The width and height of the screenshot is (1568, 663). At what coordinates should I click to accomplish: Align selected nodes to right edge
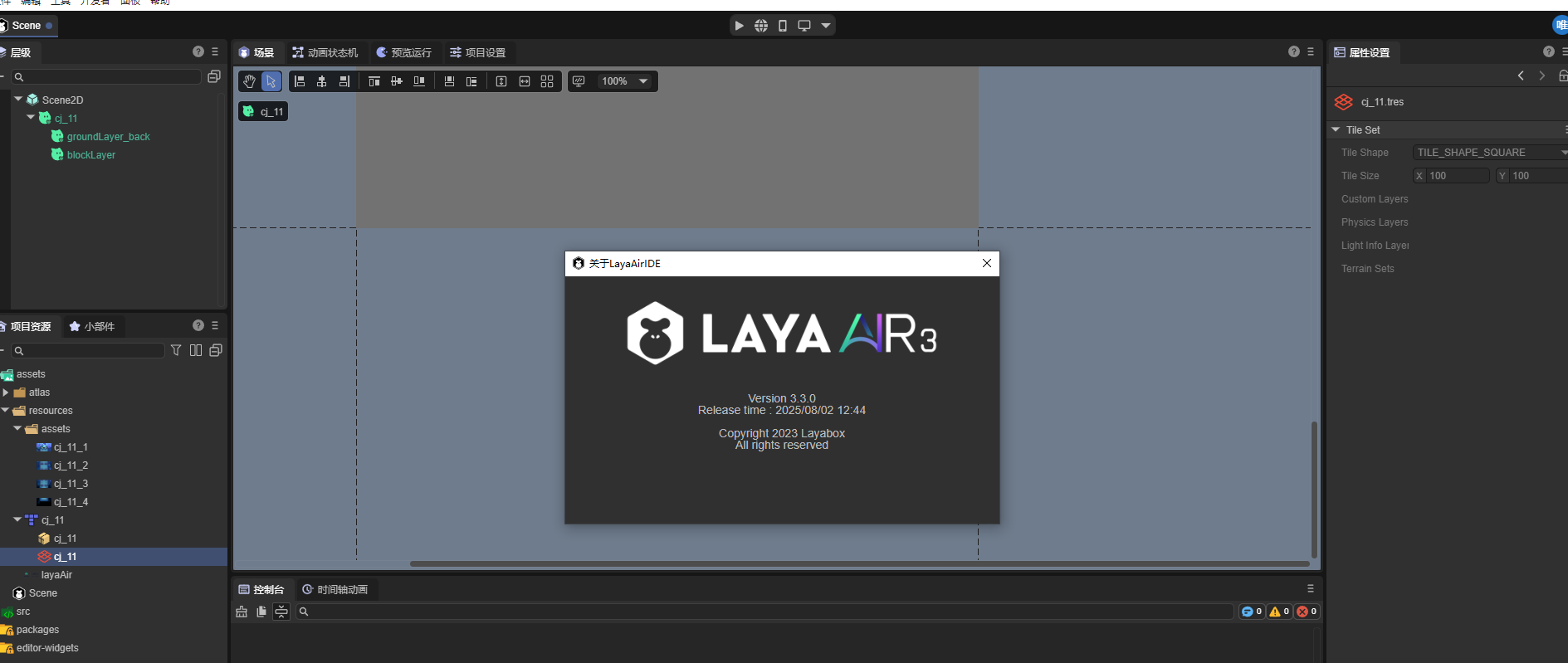344,81
